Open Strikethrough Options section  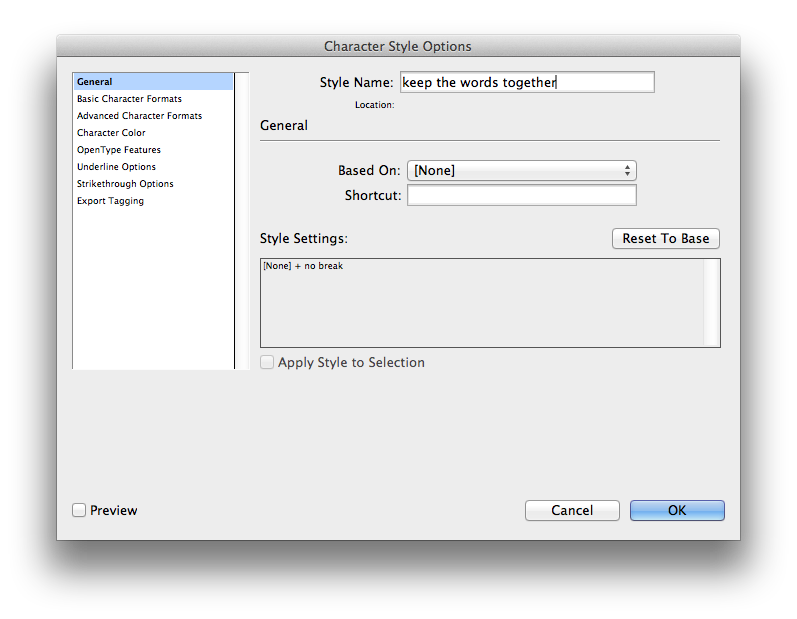125,184
